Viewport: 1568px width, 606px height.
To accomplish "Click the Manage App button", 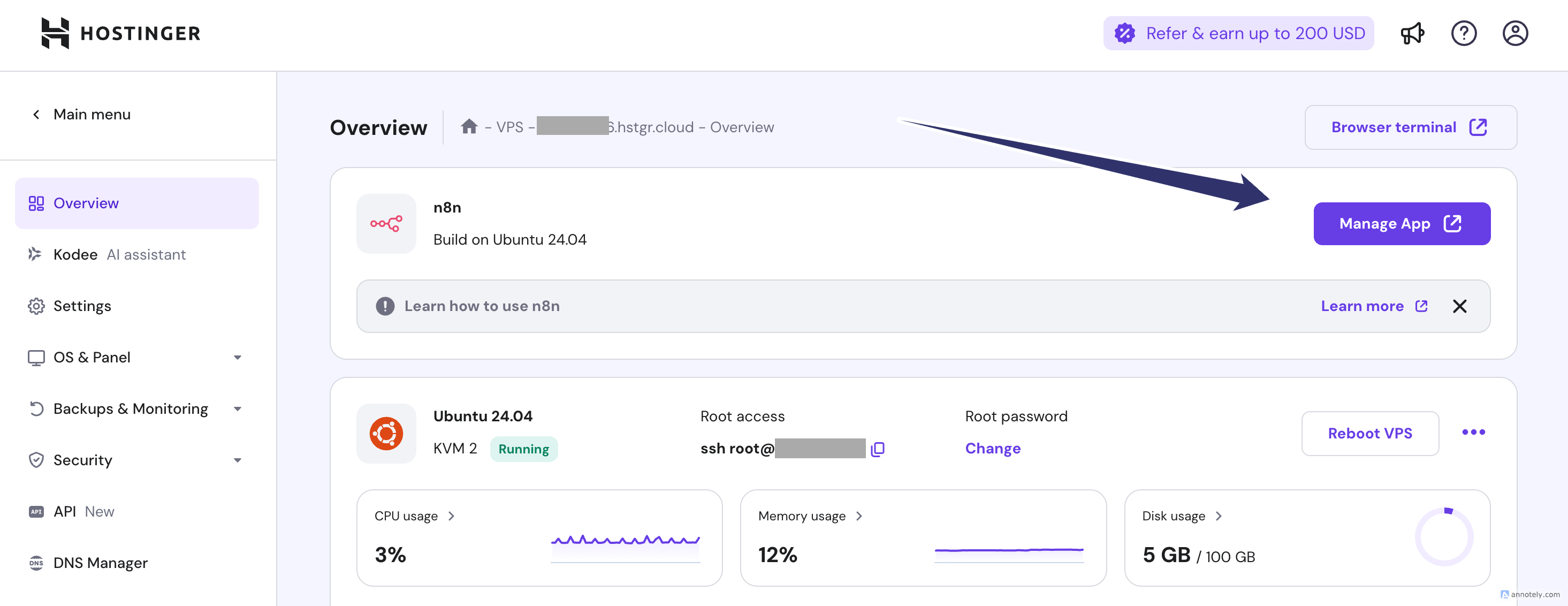I will tap(1401, 224).
